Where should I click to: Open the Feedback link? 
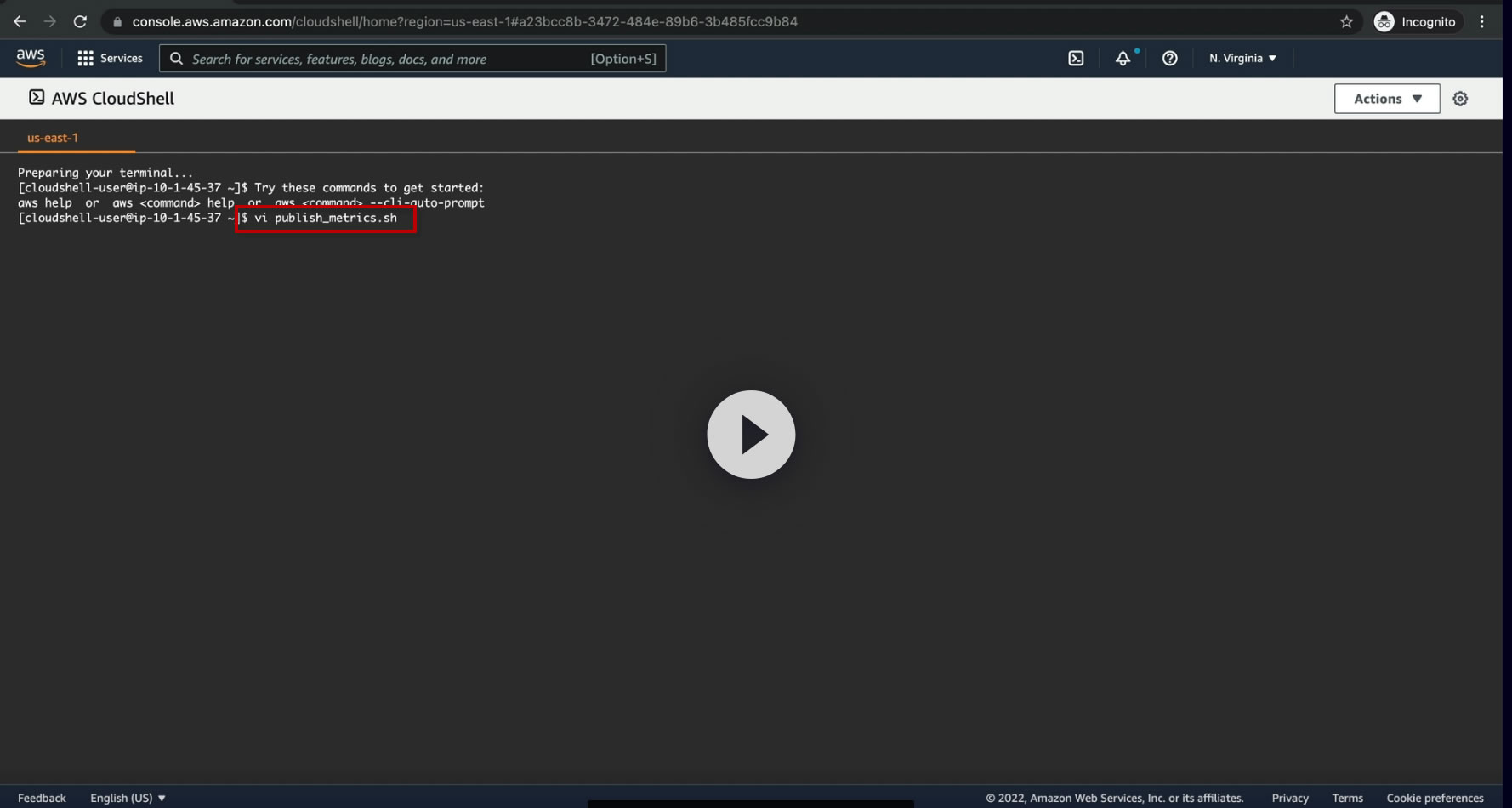point(42,798)
